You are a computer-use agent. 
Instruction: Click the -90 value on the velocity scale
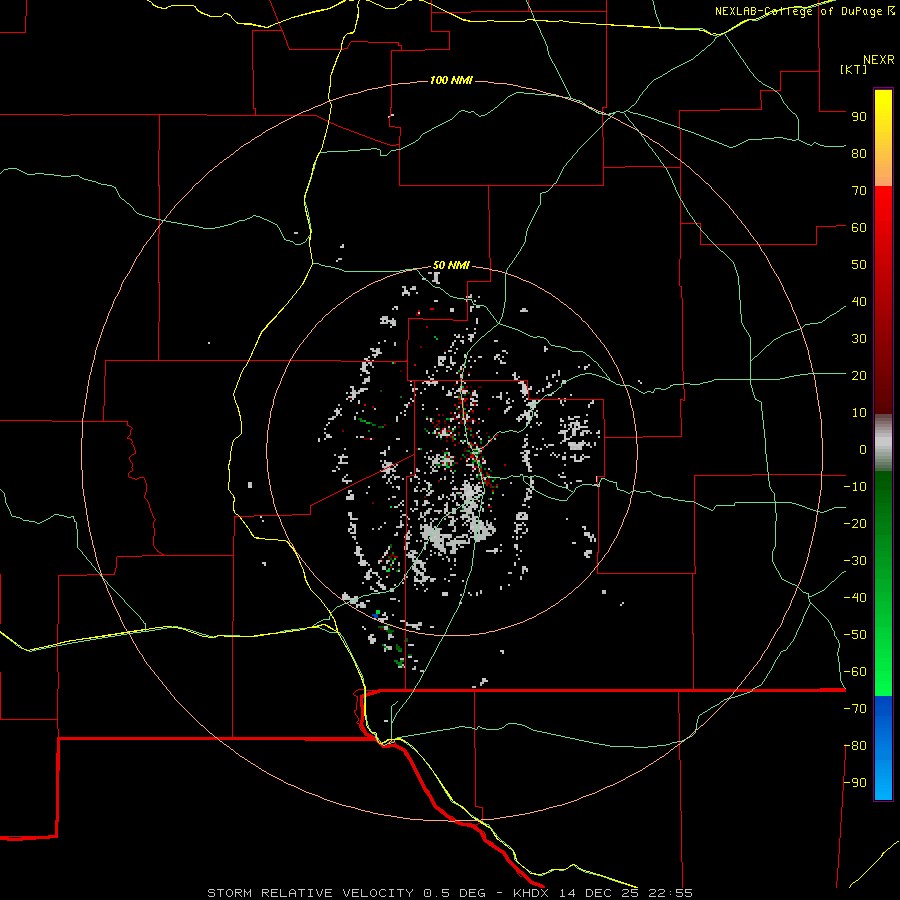click(855, 783)
